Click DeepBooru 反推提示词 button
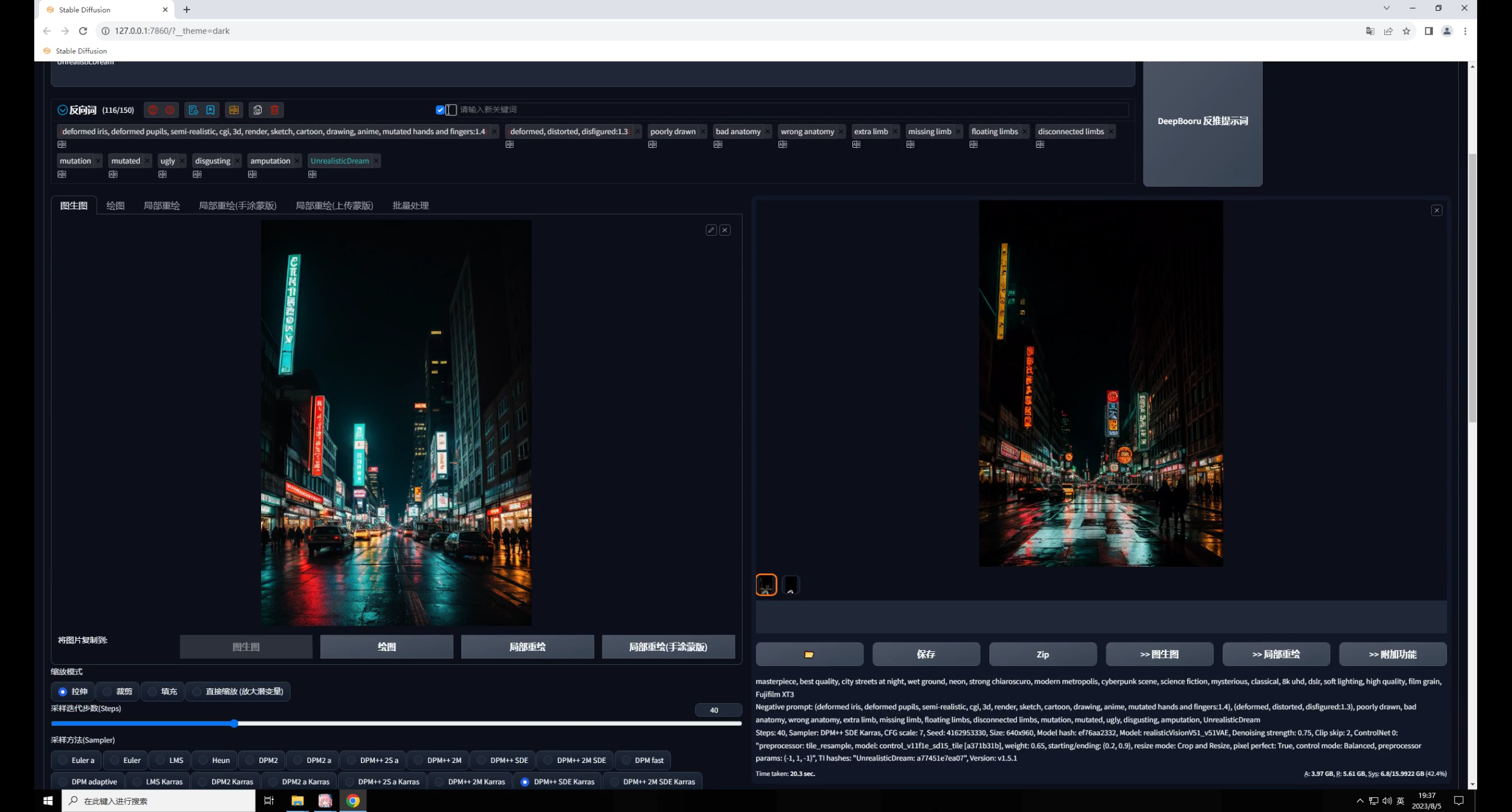 1202,121
